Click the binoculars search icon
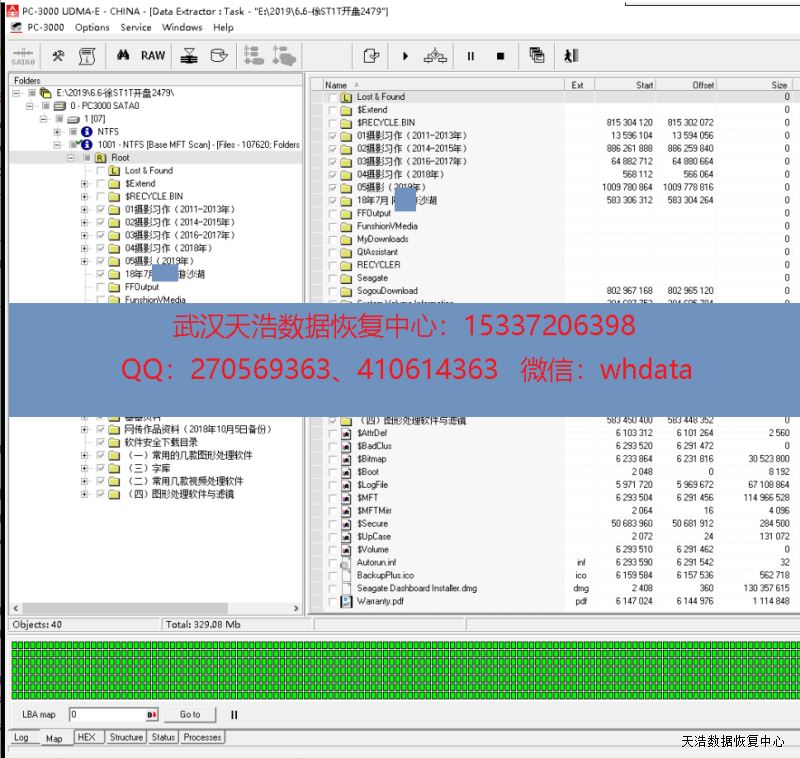The width and height of the screenshot is (800, 758). pyautogui.click(x=123, y=56)
